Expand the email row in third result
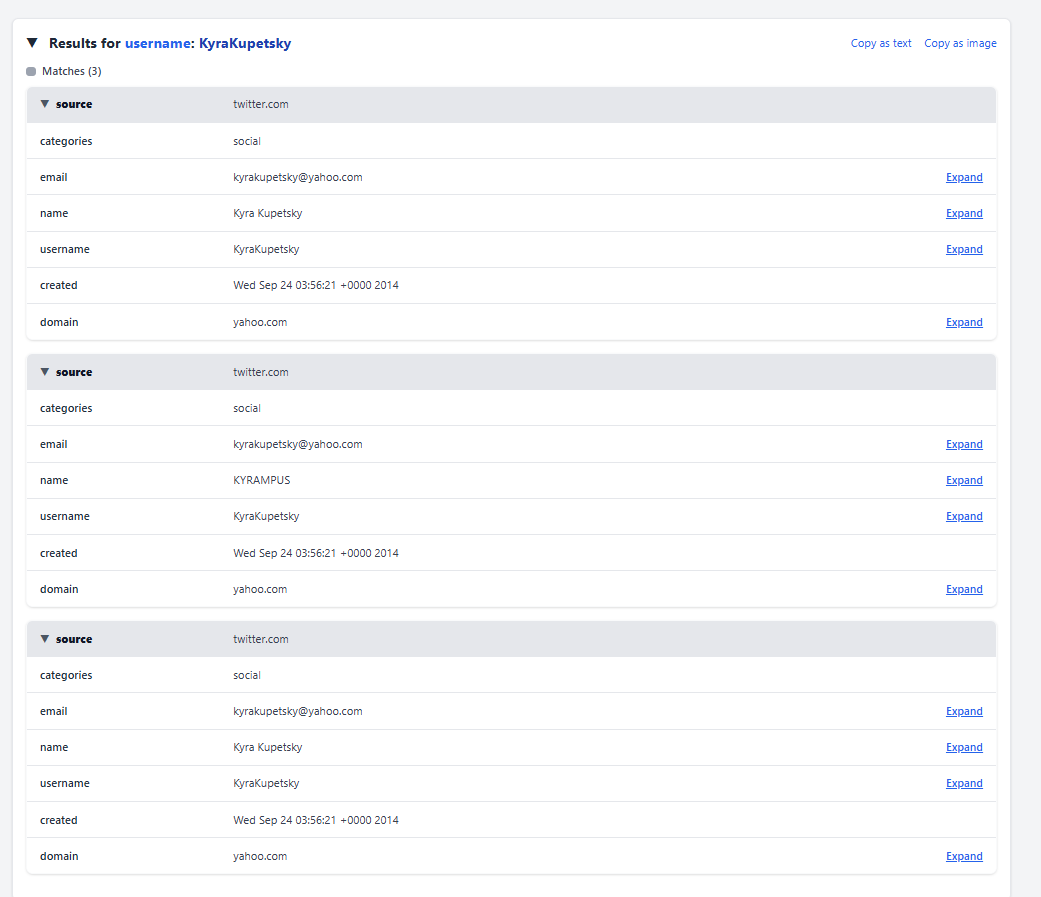This screenshot has height=897, width=1041. point(964,711)
